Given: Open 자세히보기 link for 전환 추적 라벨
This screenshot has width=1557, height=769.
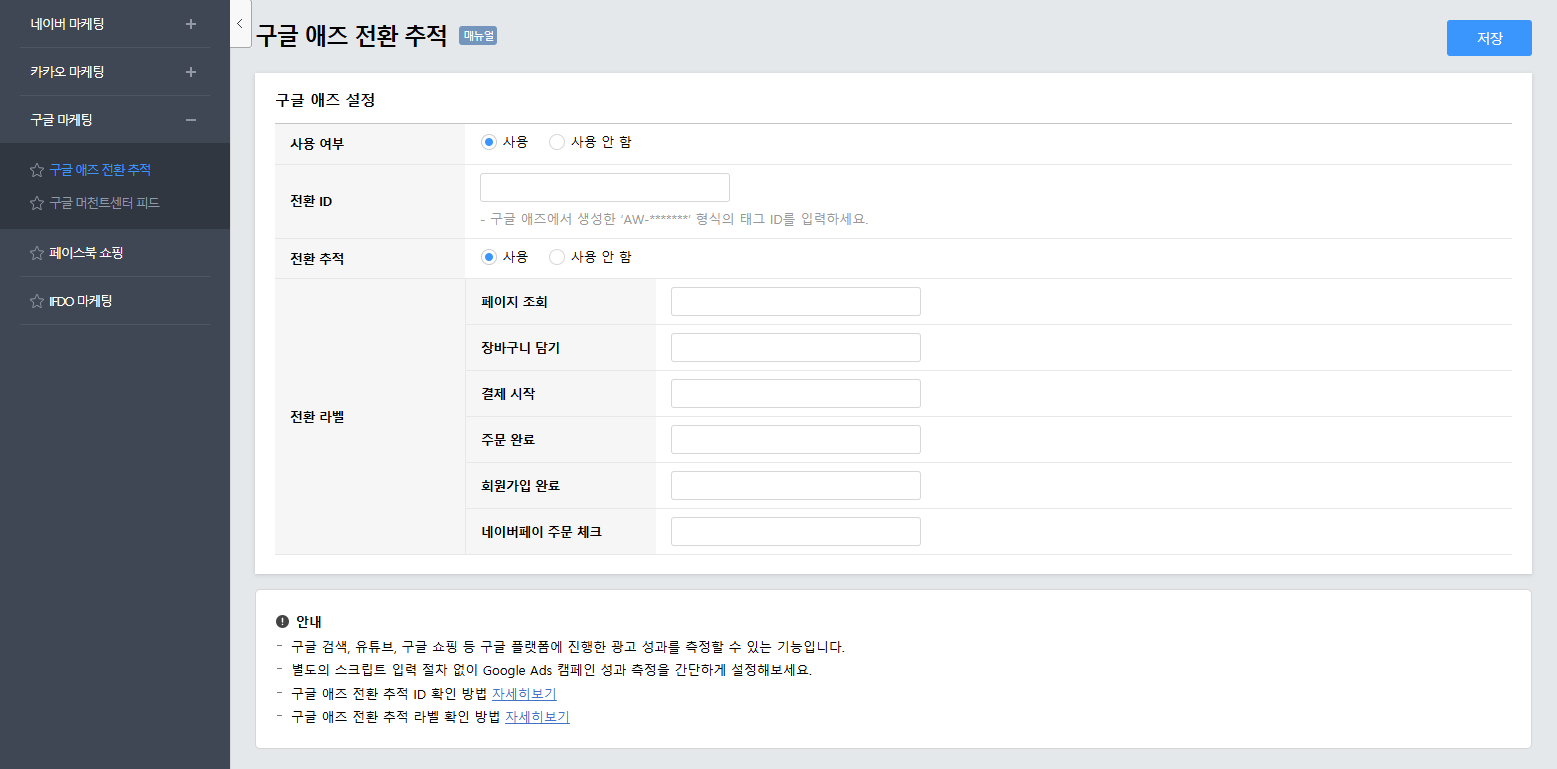Looking at the screenshot, I should coord(537,717).
